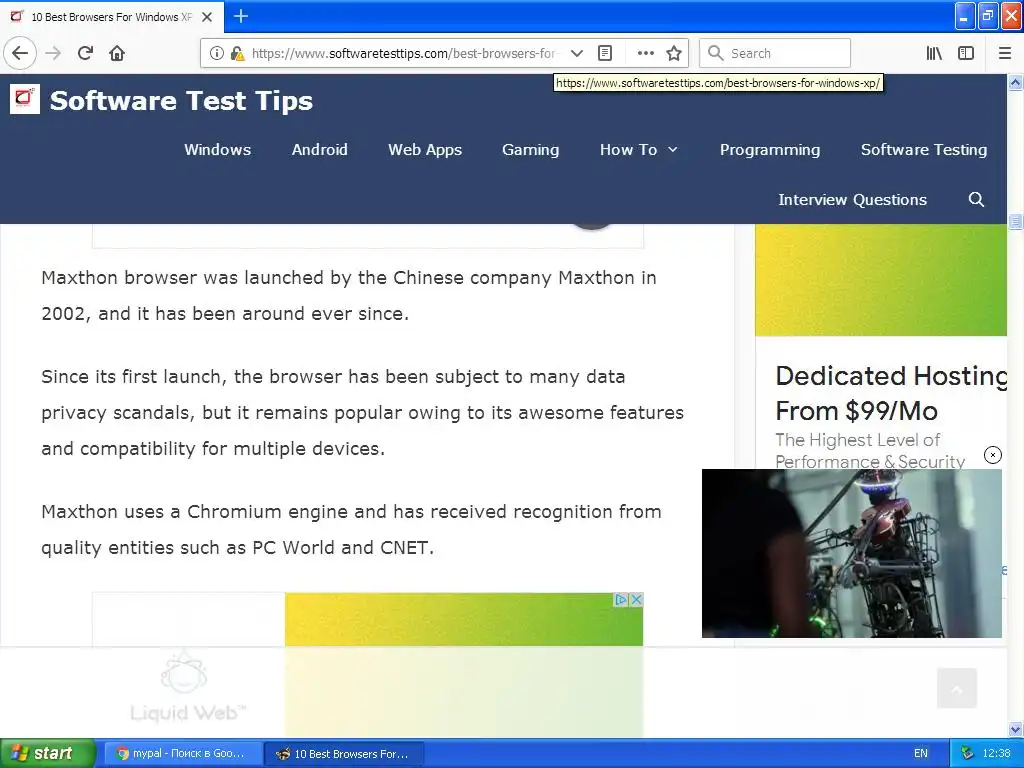Toggle reader view for this page
1024x768 pixels.
pyautogui.click(x=605, y=54)
